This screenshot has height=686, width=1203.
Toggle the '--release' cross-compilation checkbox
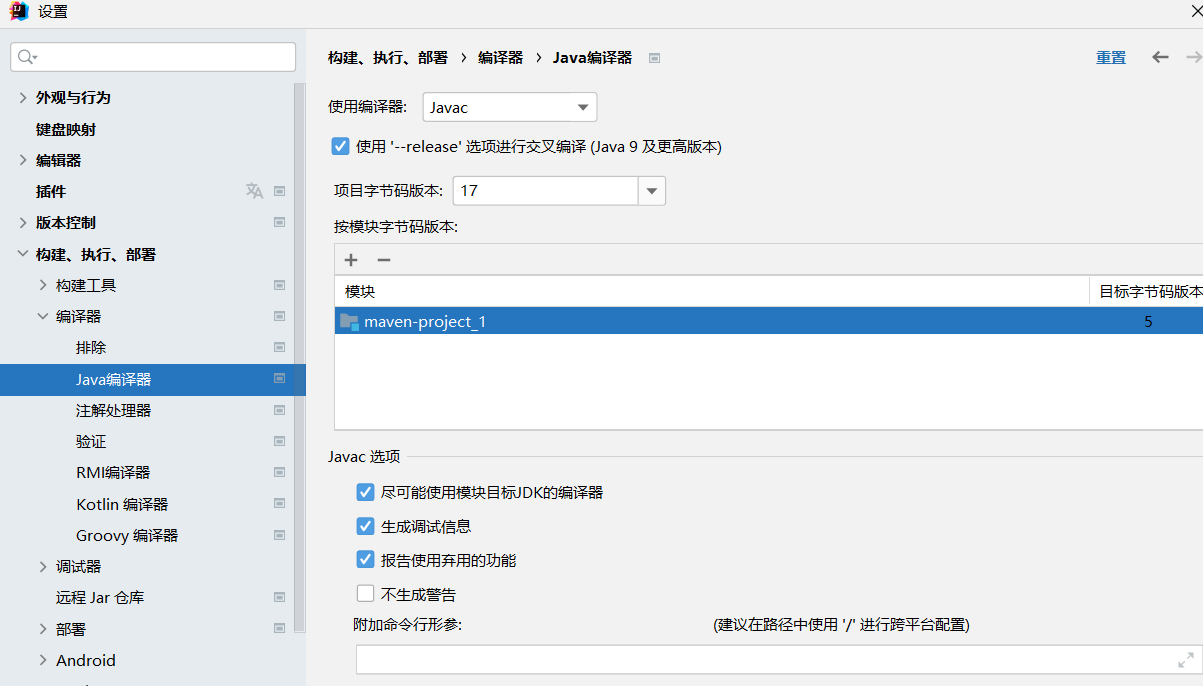(x=340, y=147)
